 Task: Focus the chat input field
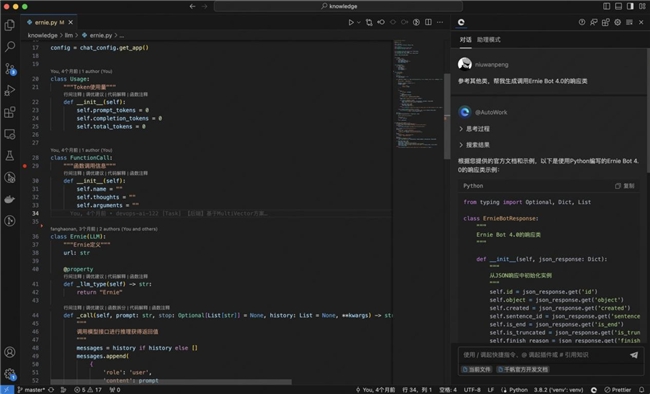(x=543, y=355)
